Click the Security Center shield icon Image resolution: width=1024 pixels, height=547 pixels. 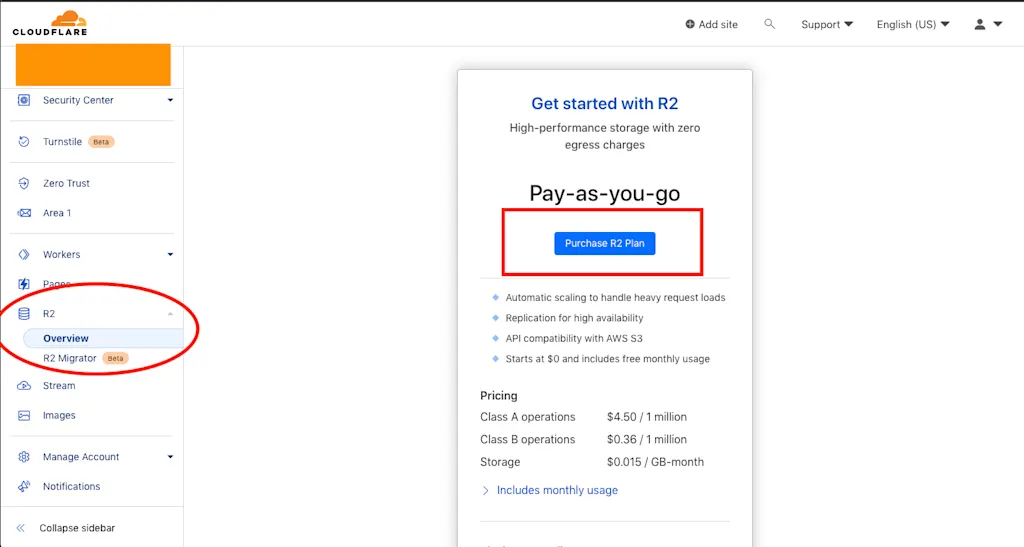coord(24,100)
